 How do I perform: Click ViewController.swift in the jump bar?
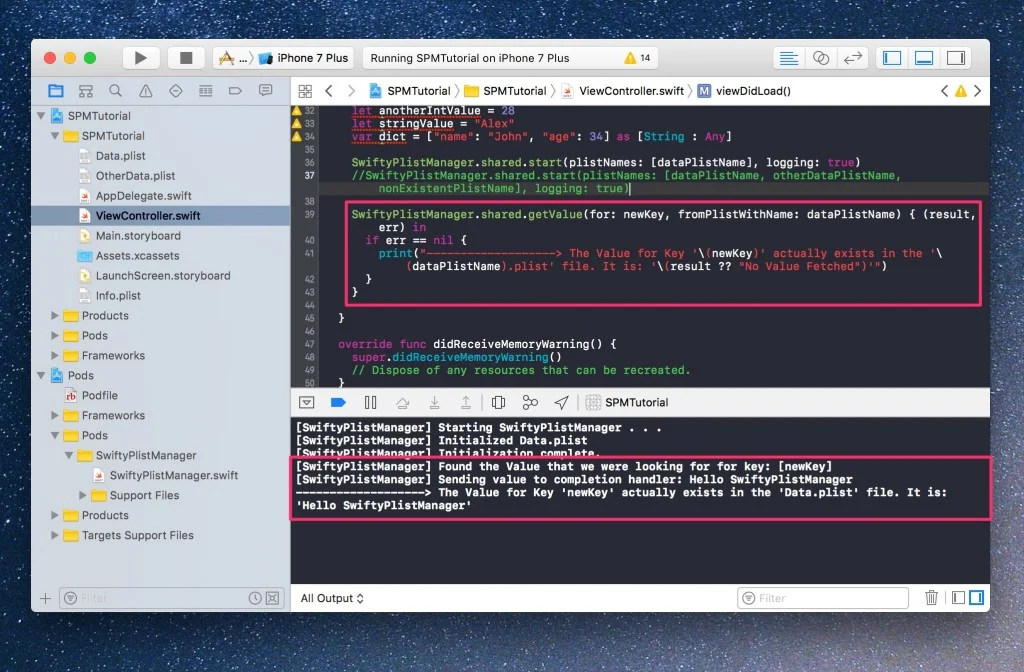(623, 91)
